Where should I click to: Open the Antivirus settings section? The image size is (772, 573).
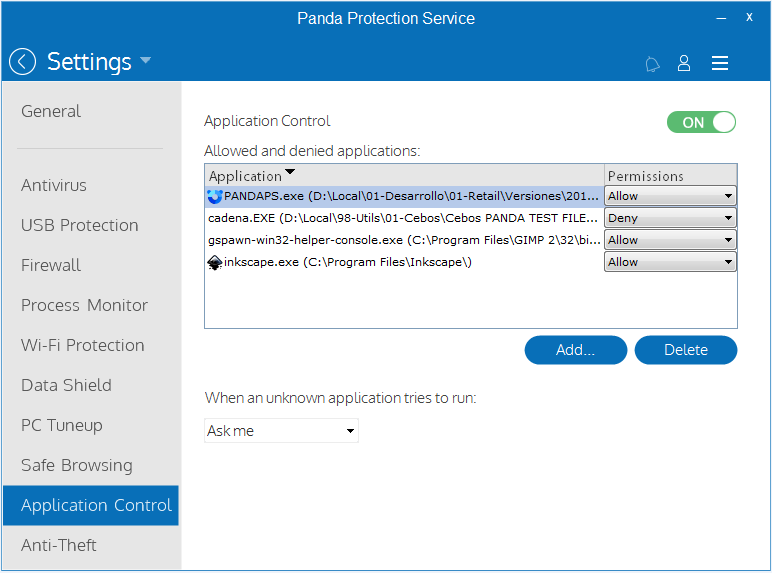tap(54, 186)
